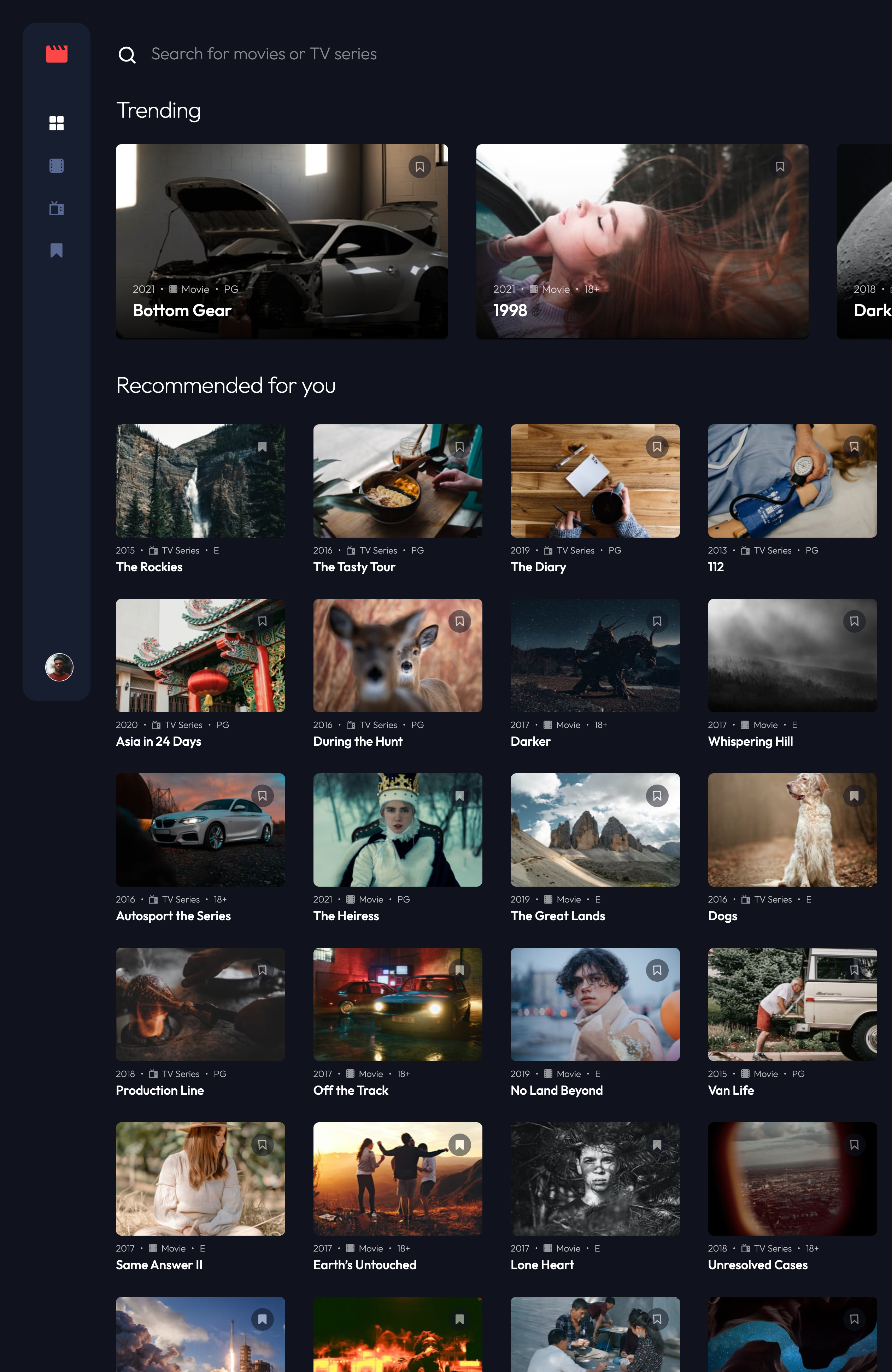This screenshot has width=892, height=1372.
Task: Open the Home grid icon in sidebar
Action: tap(57, 123)
